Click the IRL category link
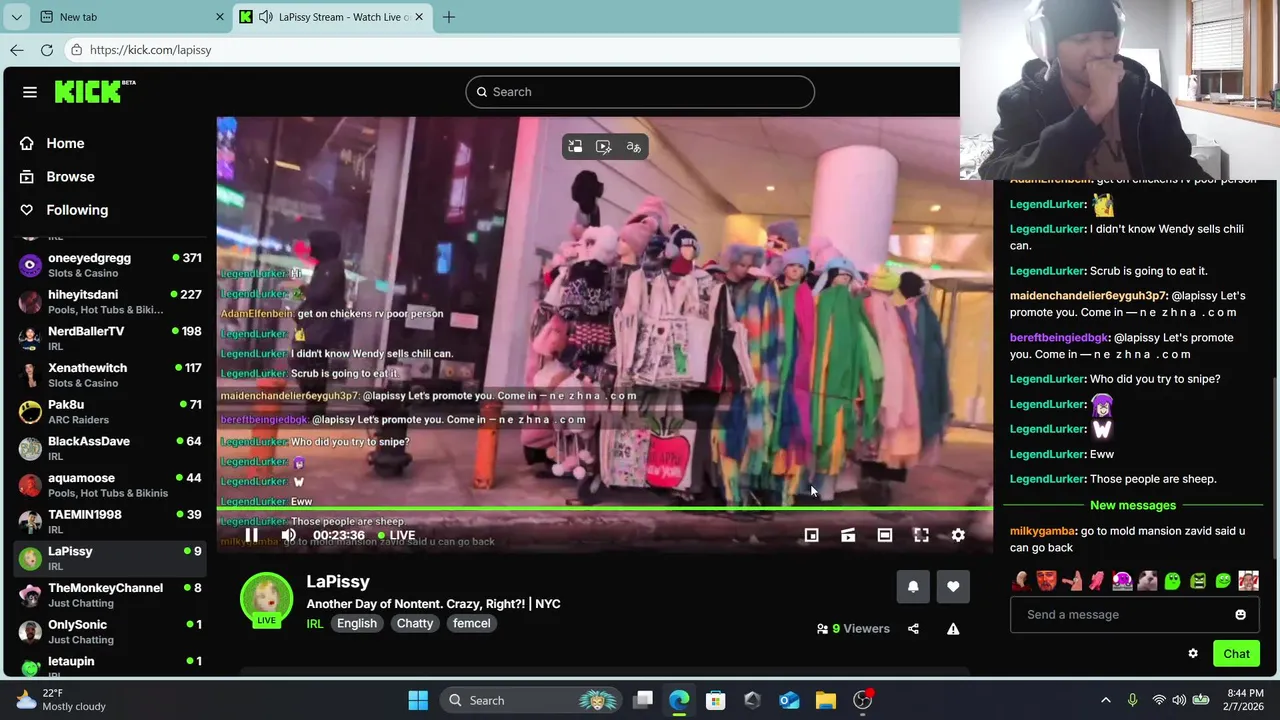The image size is (1280, 720). click(314, 624)
